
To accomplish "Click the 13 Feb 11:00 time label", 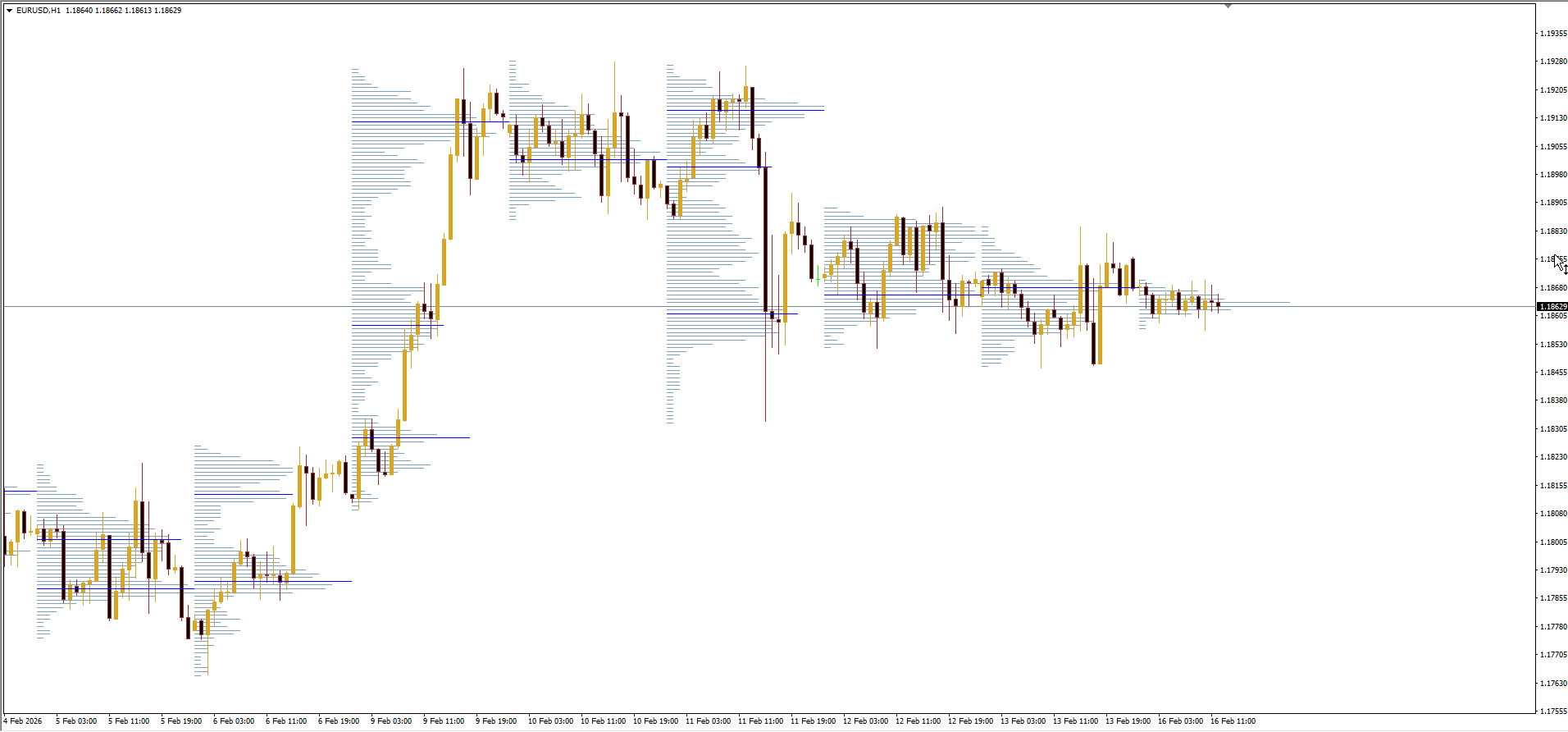I will click(1075, 721).
